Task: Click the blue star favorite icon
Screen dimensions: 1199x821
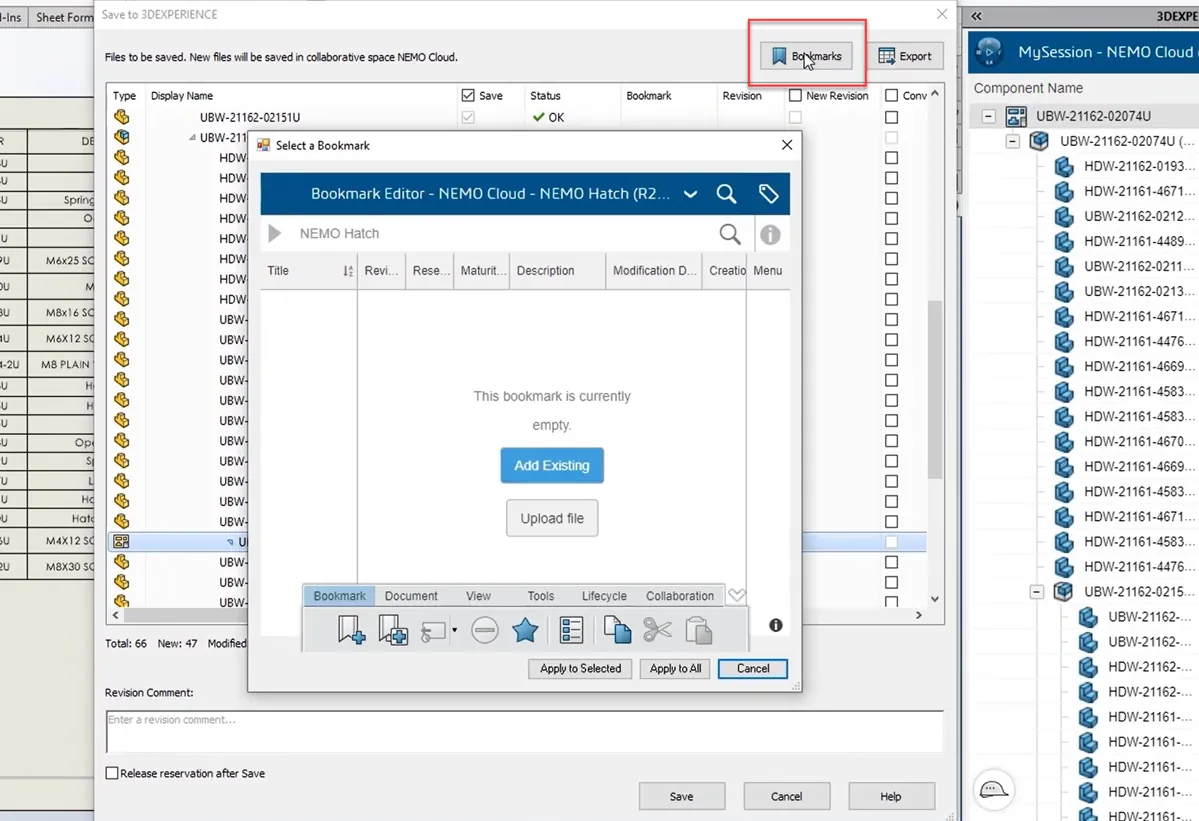Action: point(525,630)
